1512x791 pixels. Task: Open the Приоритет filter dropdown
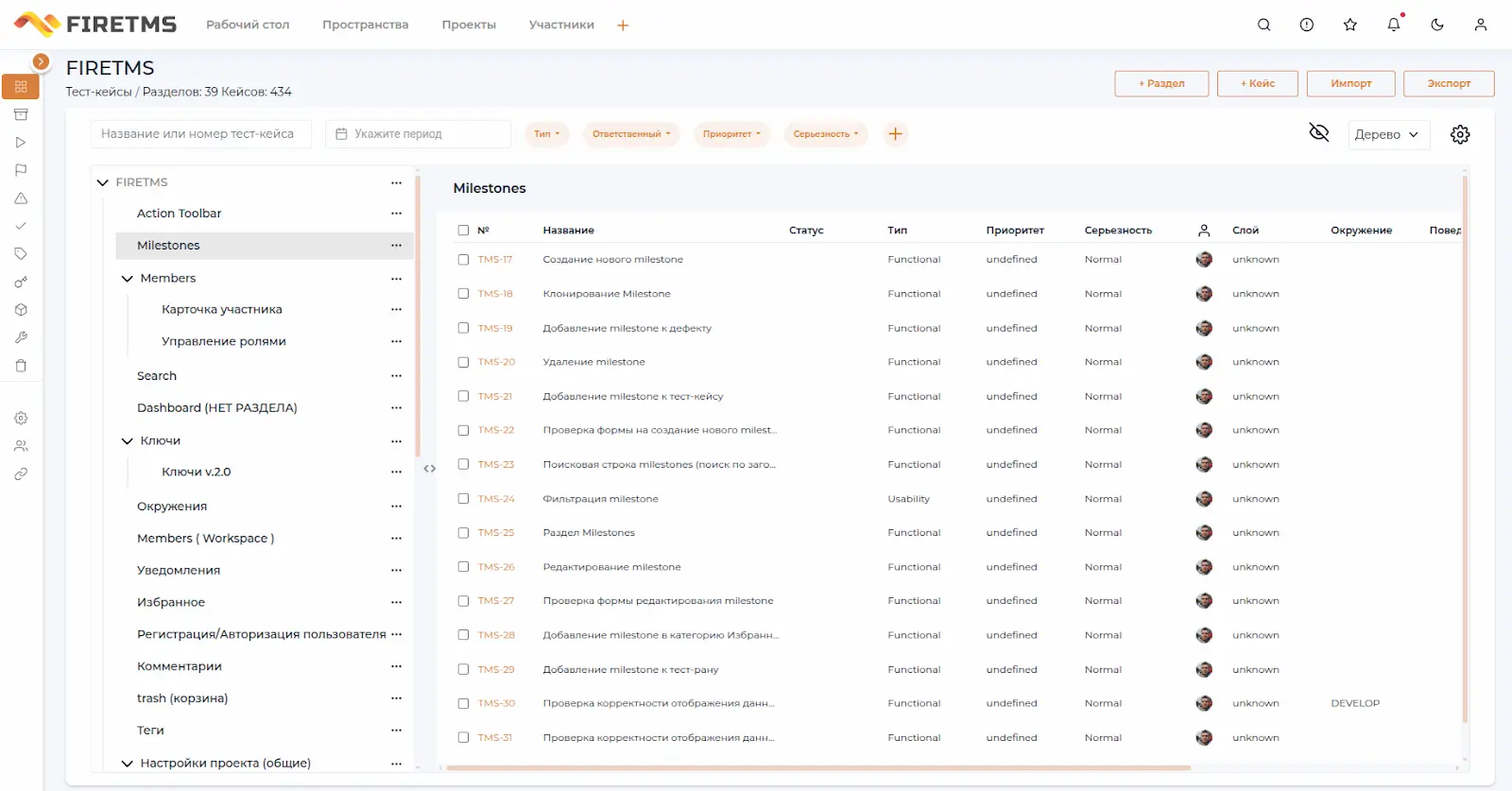click(x=731, y=134)
